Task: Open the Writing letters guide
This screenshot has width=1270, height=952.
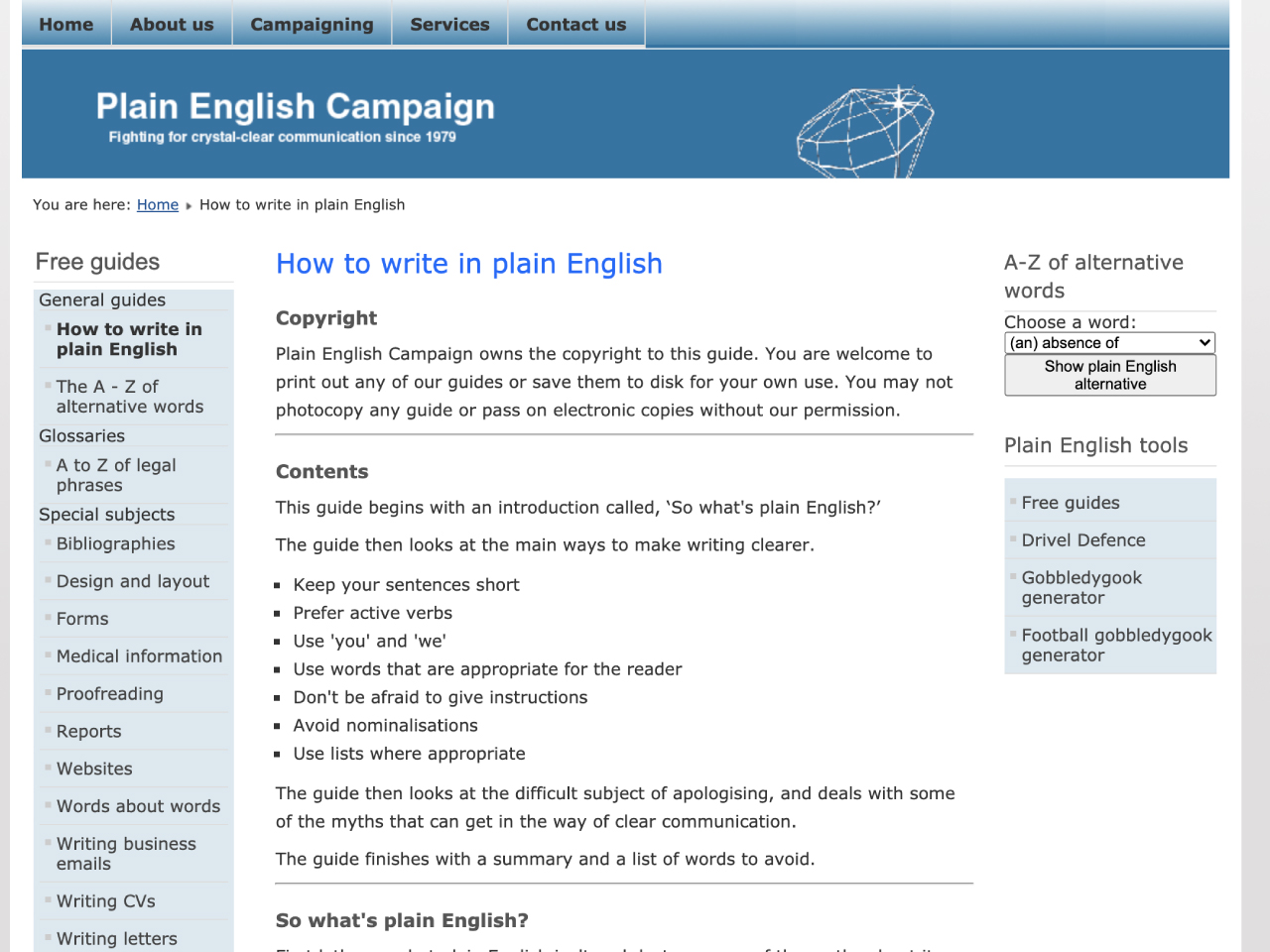Action: click(x=116, y=939)
